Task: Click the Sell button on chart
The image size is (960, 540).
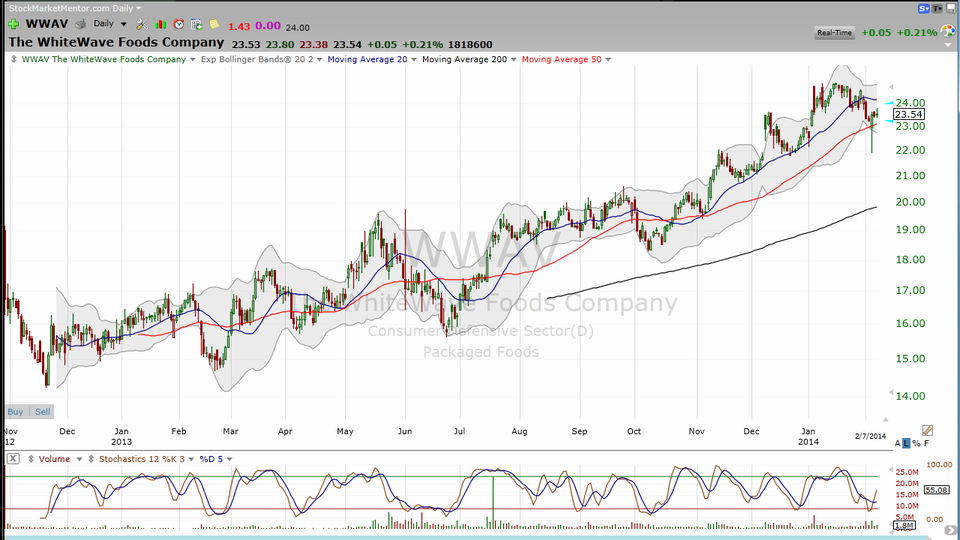Action: coord(43,411)
